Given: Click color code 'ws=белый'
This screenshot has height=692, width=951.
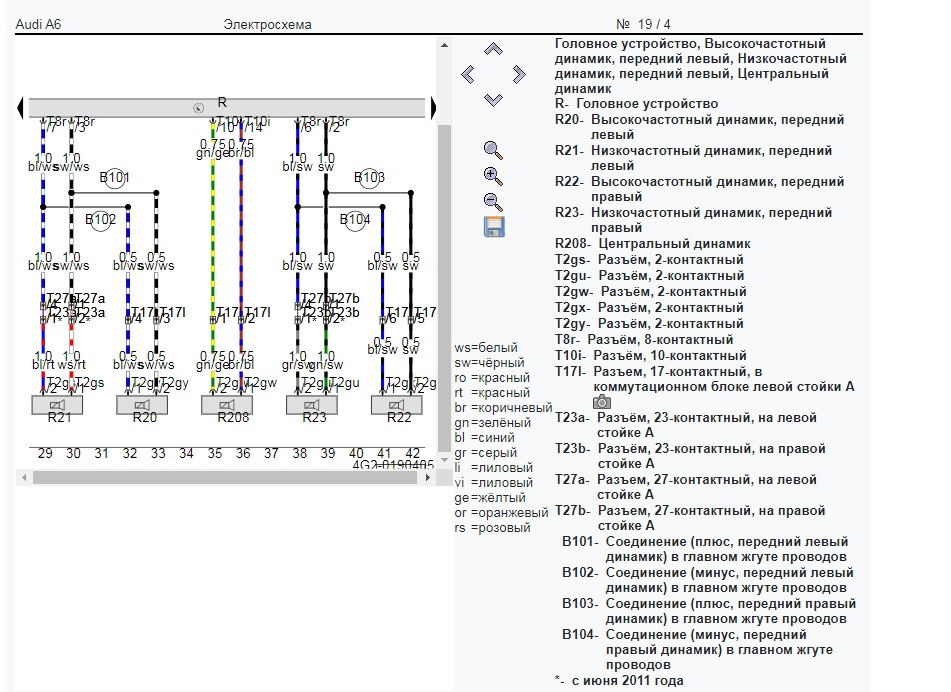Looking at the screenshot, I should coord(486,348).
